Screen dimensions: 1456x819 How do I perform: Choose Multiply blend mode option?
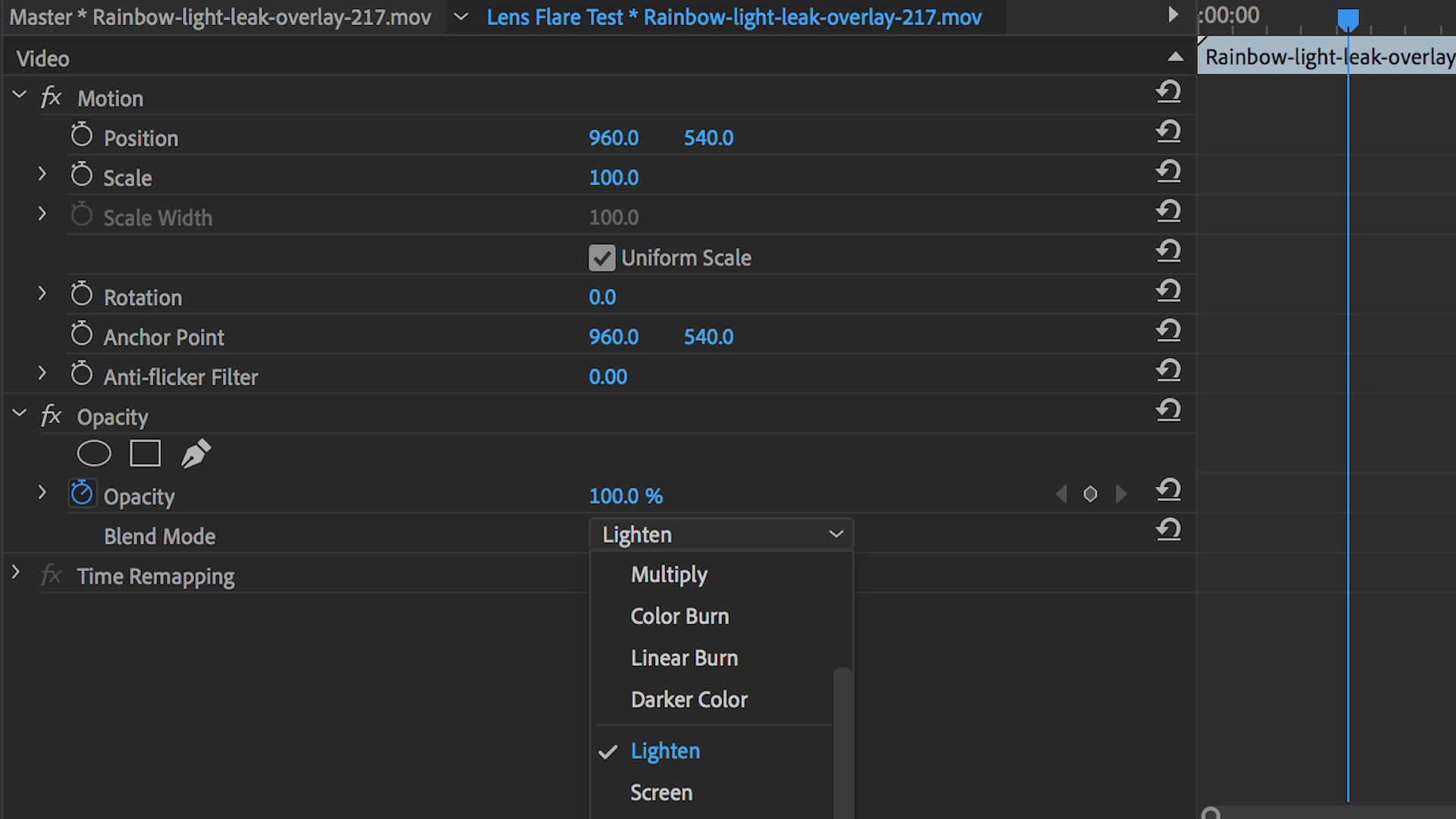[x=669, y=575]
